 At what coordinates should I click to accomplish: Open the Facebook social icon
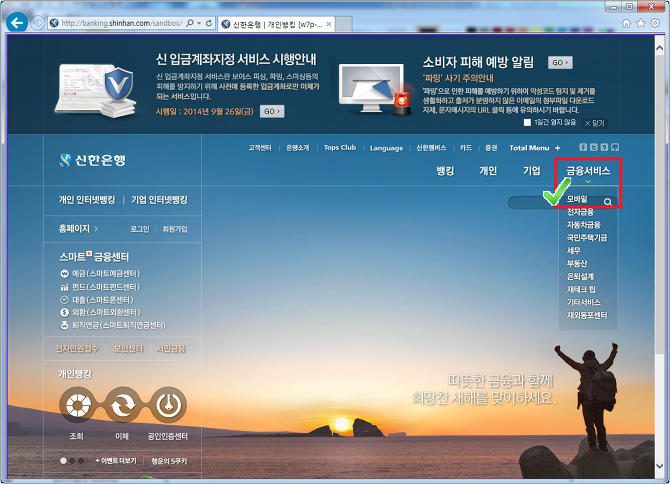coord(583,147)
